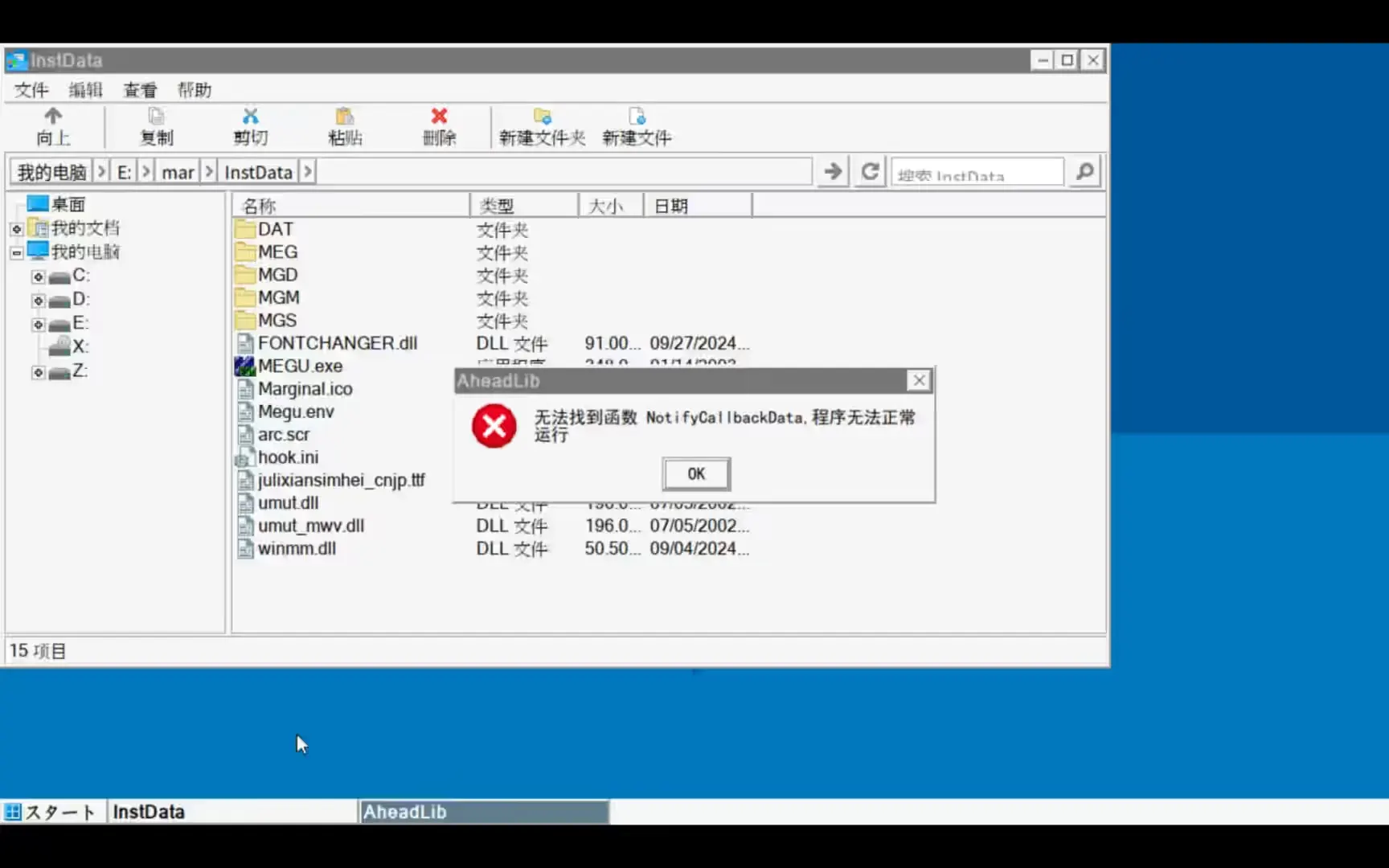Select the MEG folder icon
The image size is (1389, 868).
pyautogui.click(x=245, y=252)
